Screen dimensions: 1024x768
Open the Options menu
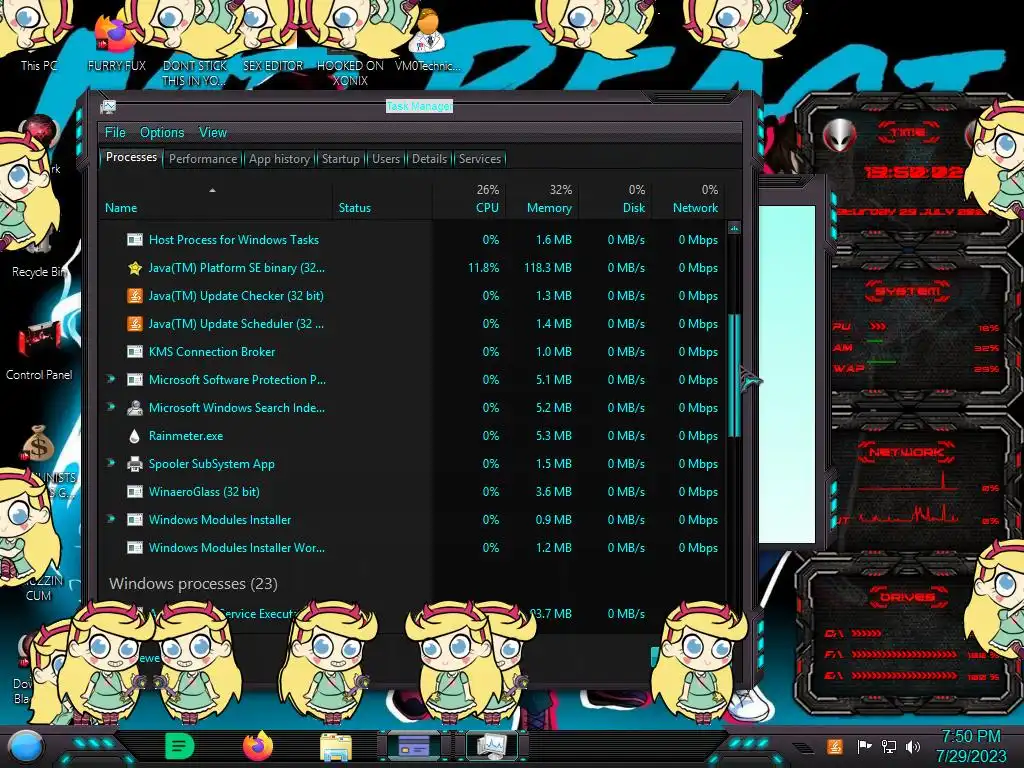pyautogui.click(x=162, y=132)
